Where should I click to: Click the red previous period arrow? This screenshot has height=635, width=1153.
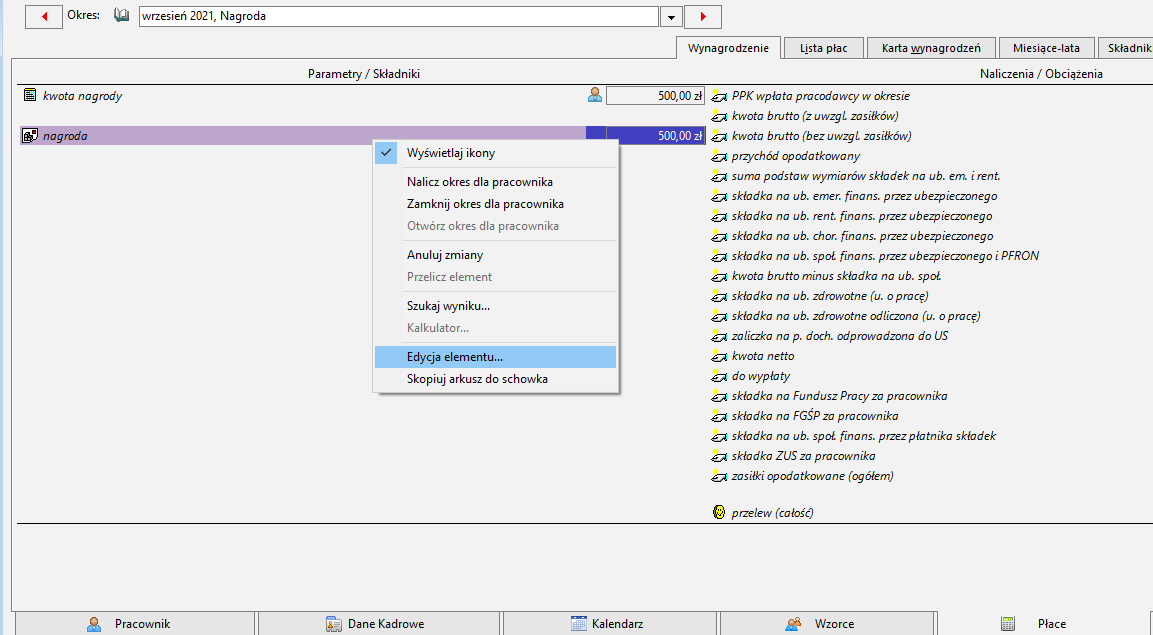click(x=43, y=16)
